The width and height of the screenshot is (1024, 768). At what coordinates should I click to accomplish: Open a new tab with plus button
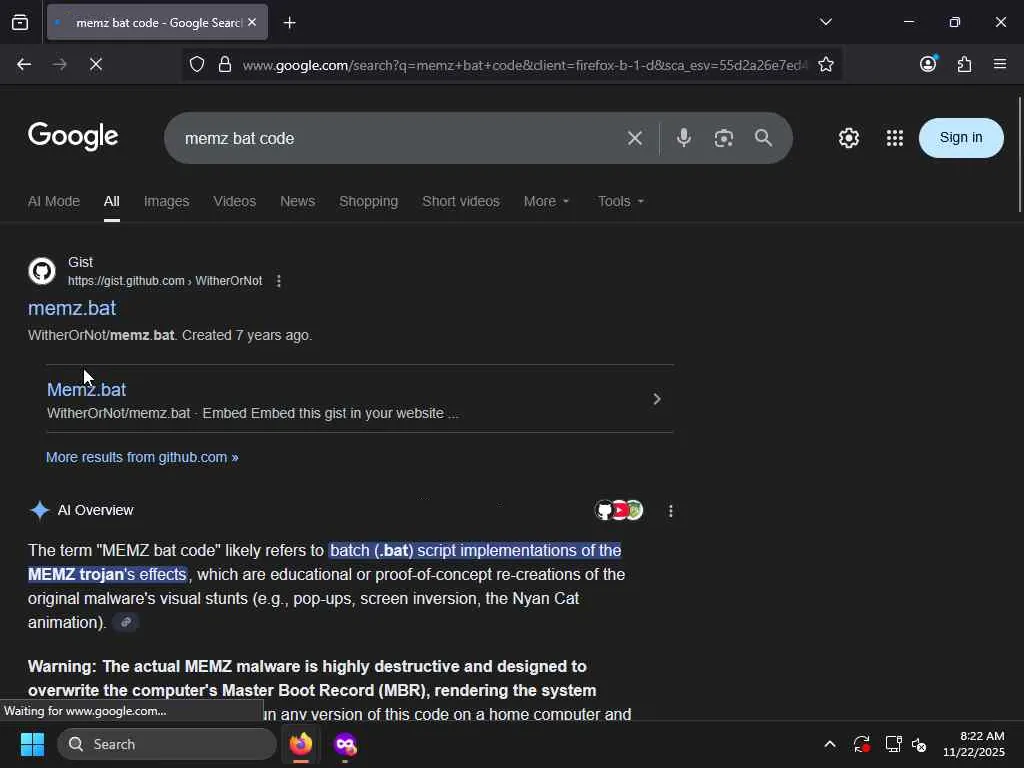[x=289, y=23]
